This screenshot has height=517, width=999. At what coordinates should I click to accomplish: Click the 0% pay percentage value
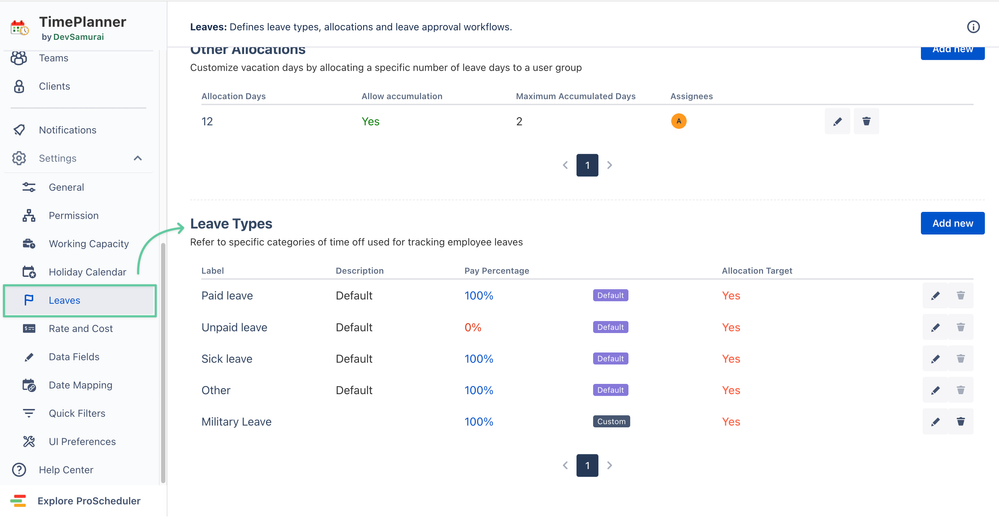click(x=473, y=327)
